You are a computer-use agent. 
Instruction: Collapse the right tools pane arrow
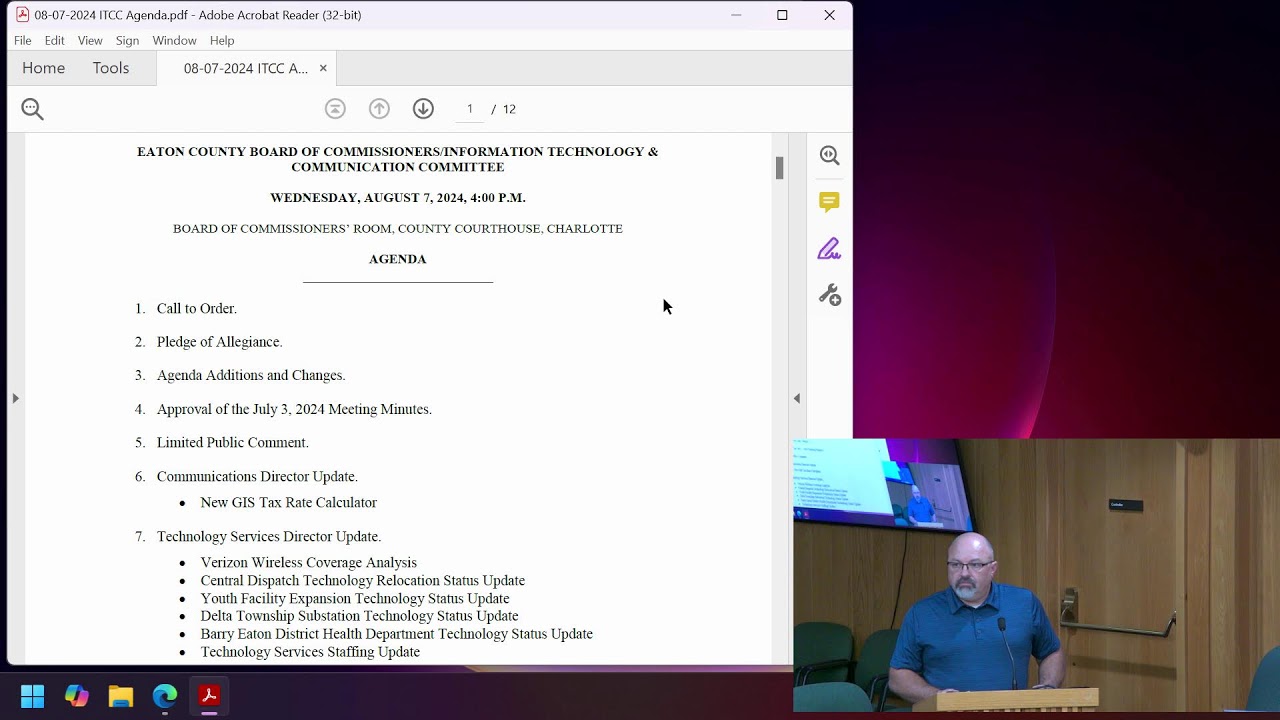pyautogui.click(x=797, y=398)
